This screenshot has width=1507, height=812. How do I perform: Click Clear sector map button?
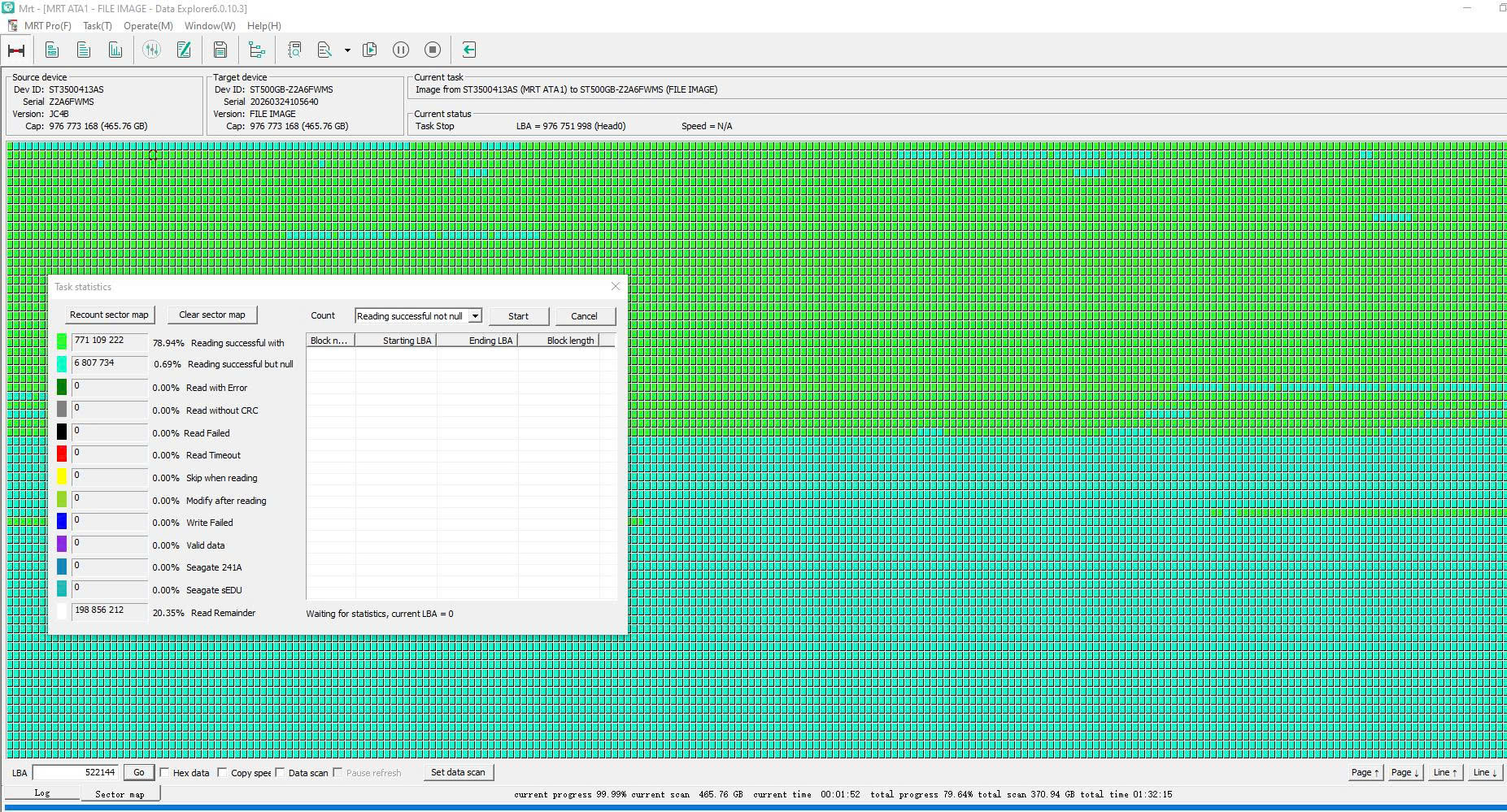tap(211, 315)
